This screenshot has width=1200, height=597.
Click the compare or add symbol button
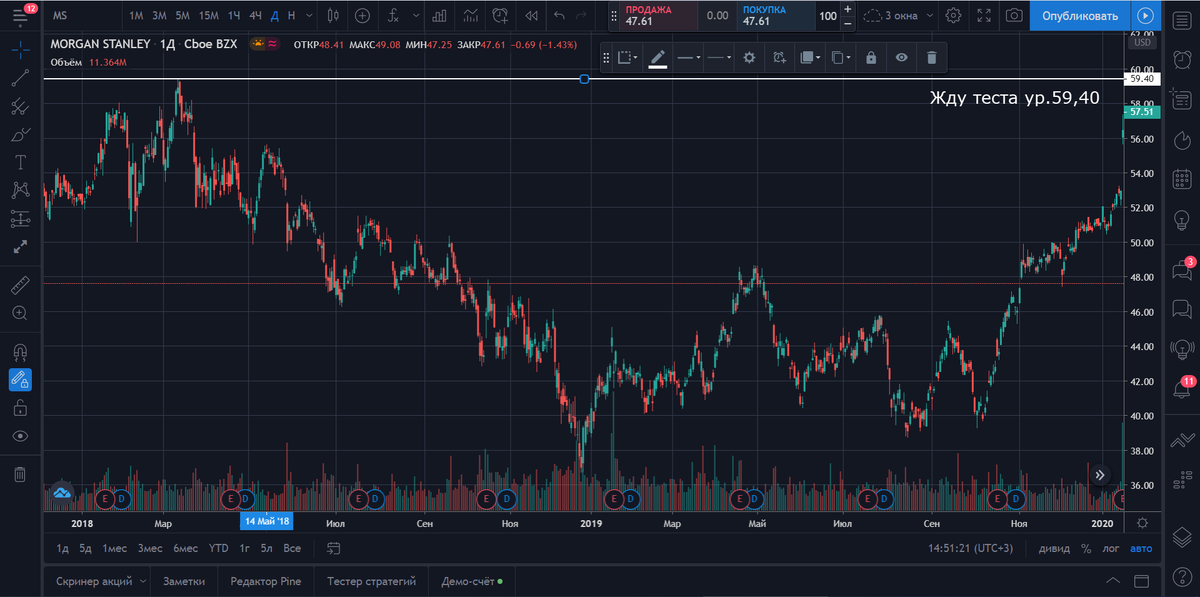(362, 16)
